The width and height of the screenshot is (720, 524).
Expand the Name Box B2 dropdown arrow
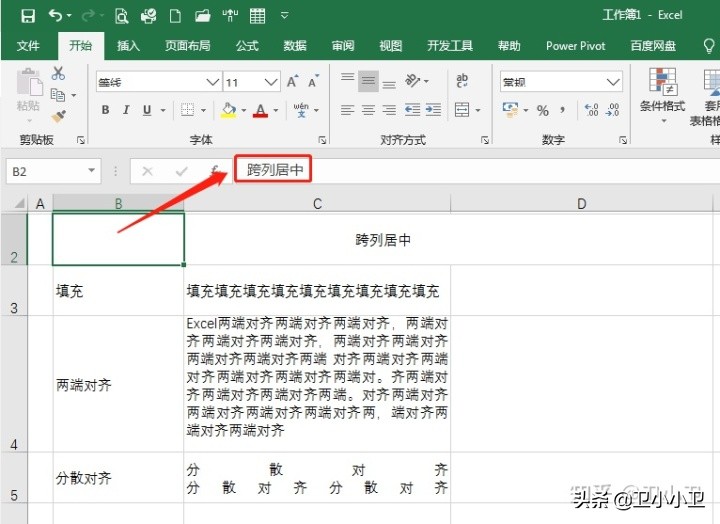(x=91, y=170)
